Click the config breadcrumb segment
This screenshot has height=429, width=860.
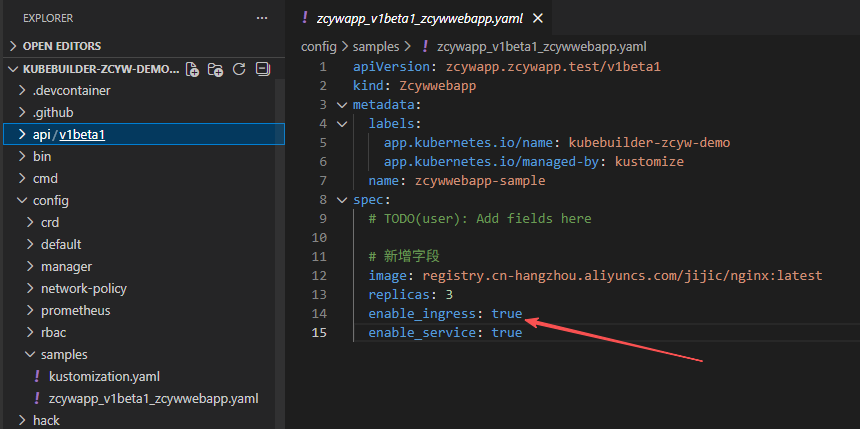(x=318, y=46)
